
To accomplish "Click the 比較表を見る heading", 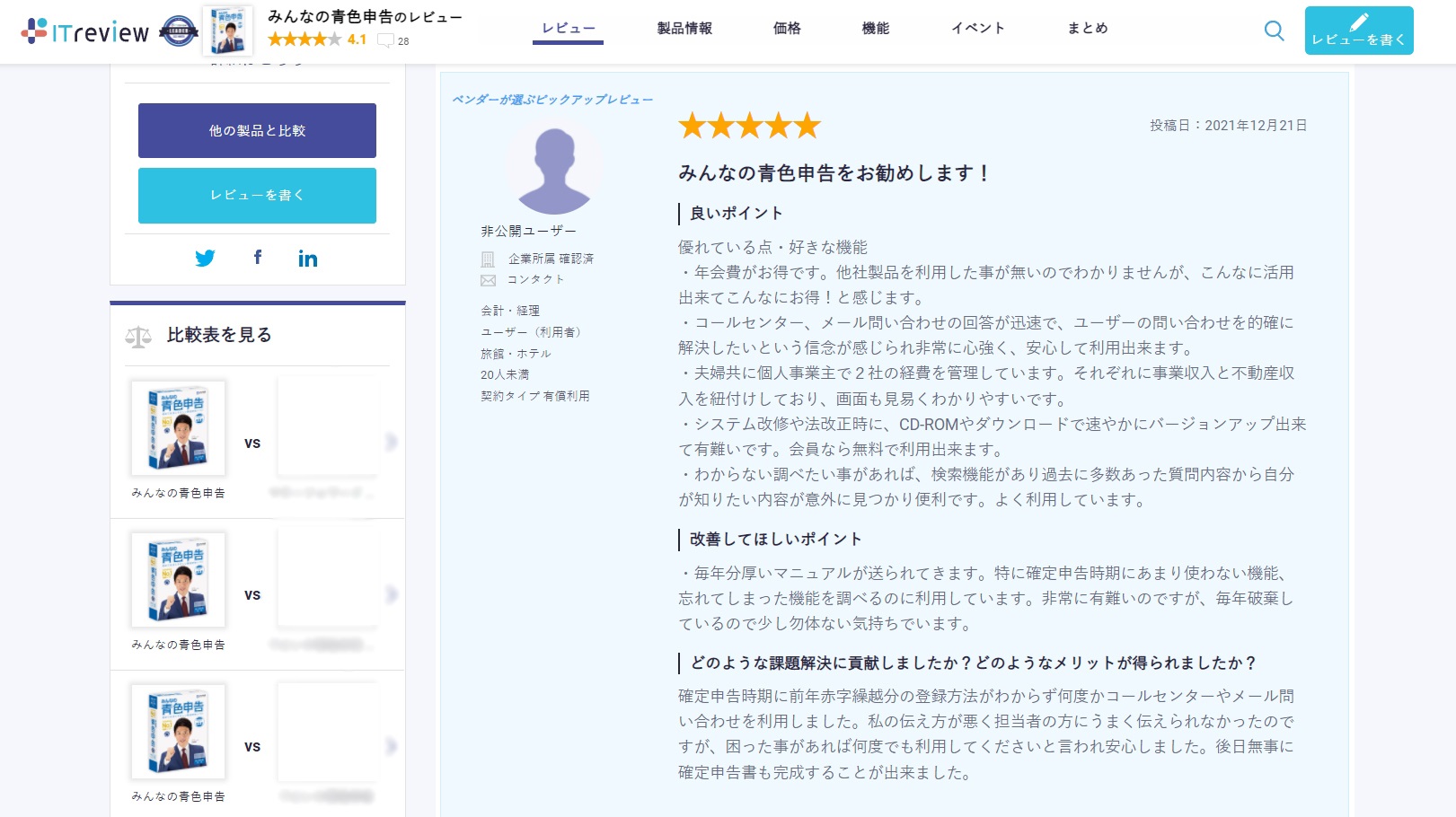I will pos(219,335).
